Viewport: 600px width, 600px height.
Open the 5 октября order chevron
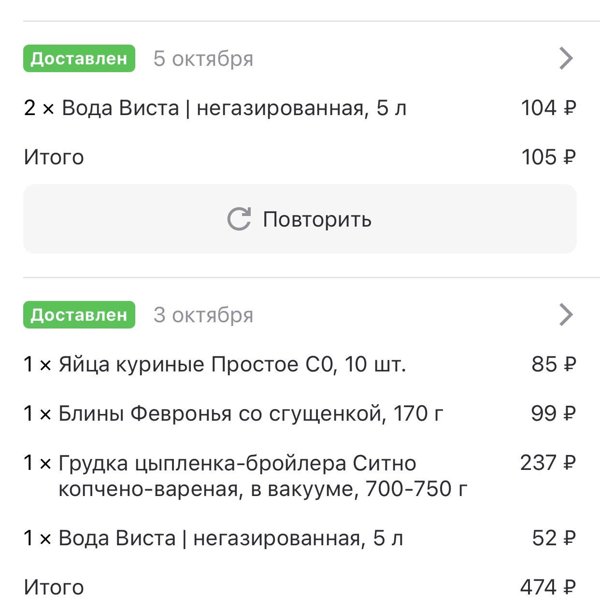[566, 59]
